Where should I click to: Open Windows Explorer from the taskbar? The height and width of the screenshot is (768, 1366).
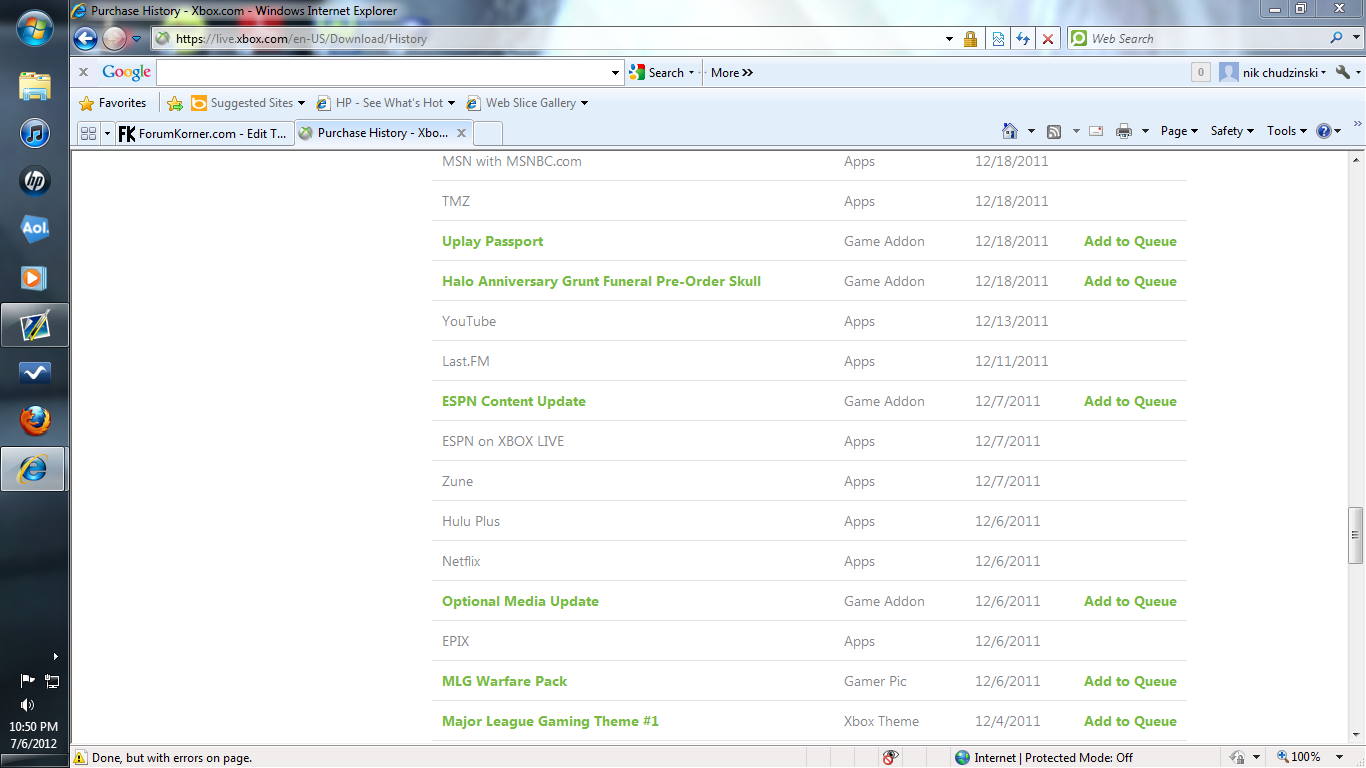(x=35, y=85)
